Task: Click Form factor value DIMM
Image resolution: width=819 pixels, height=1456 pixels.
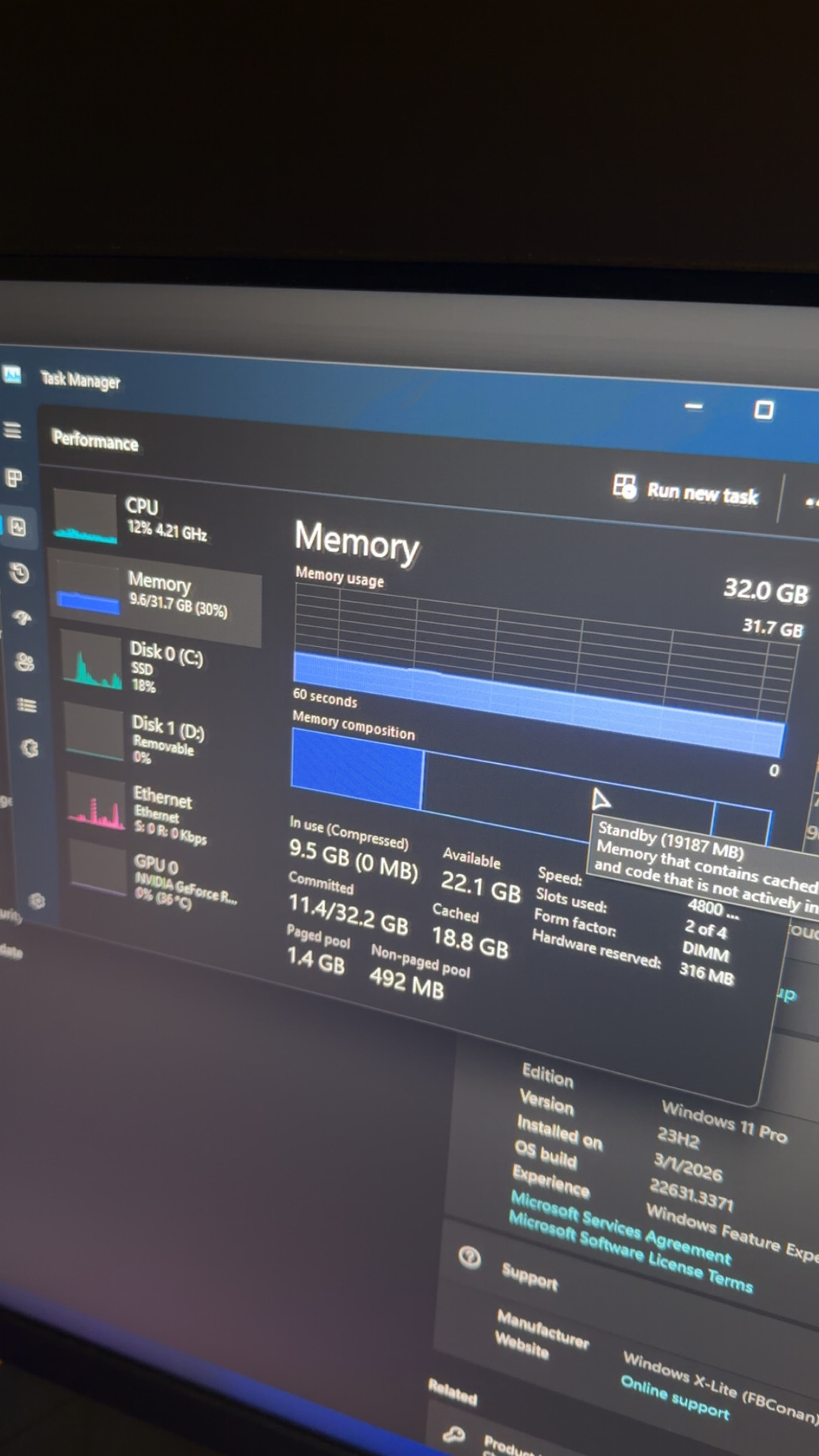Action: [705, 952]
